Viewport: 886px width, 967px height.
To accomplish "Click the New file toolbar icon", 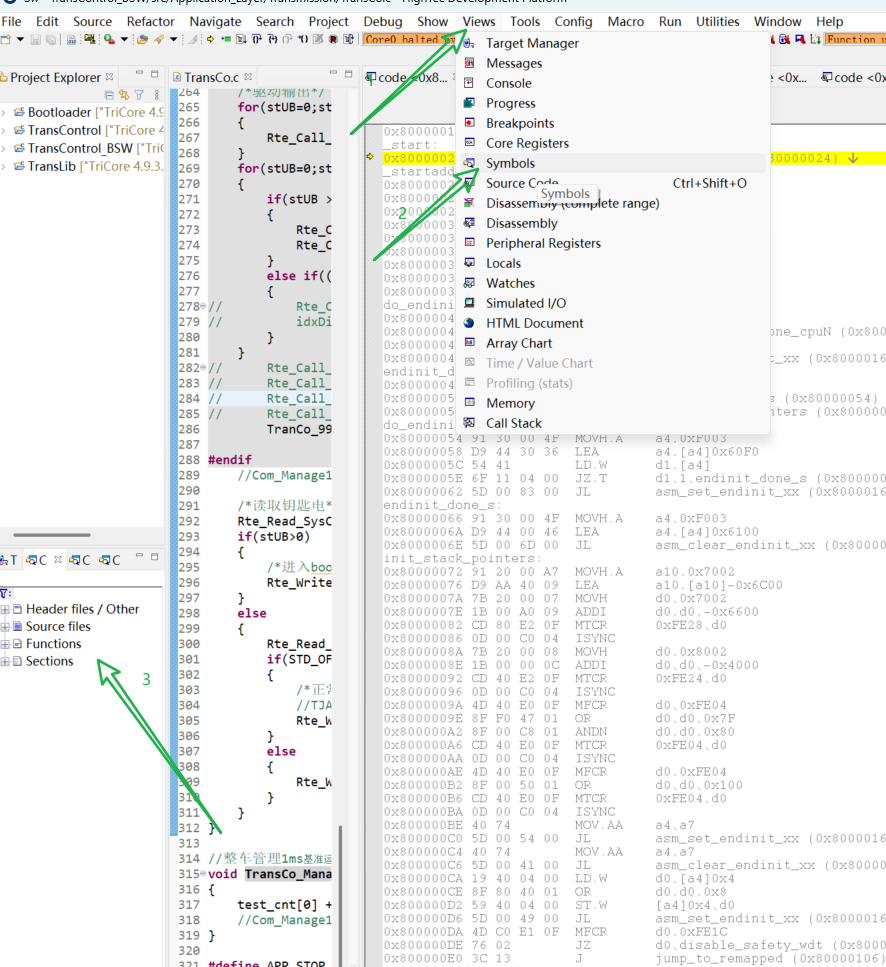I will [x=6, y=39].
